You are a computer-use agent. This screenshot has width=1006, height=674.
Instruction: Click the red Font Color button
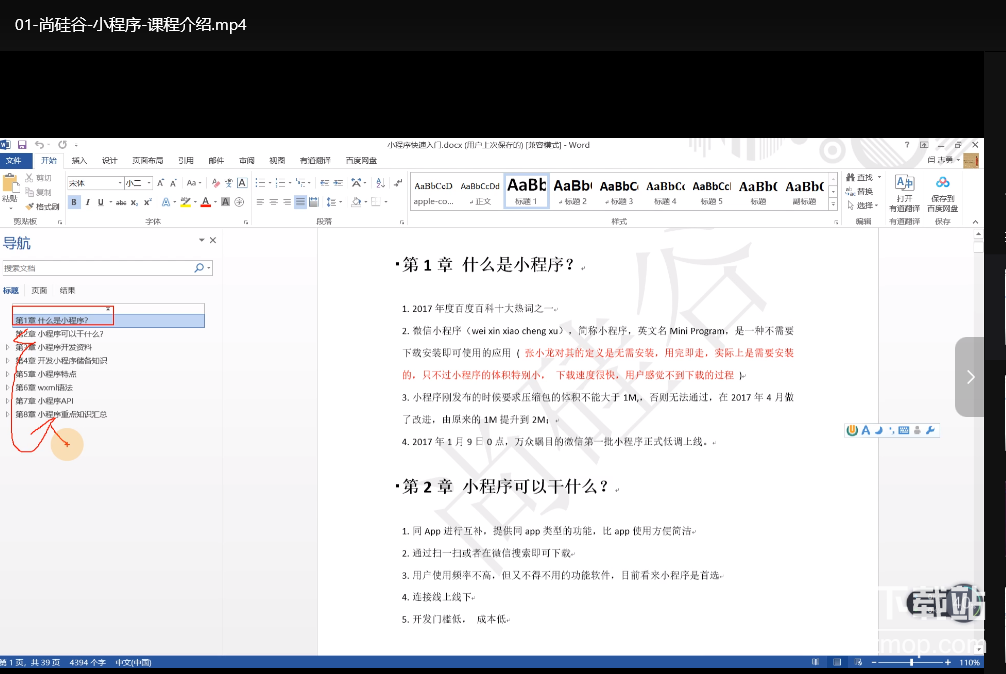(x=205, y=202)
